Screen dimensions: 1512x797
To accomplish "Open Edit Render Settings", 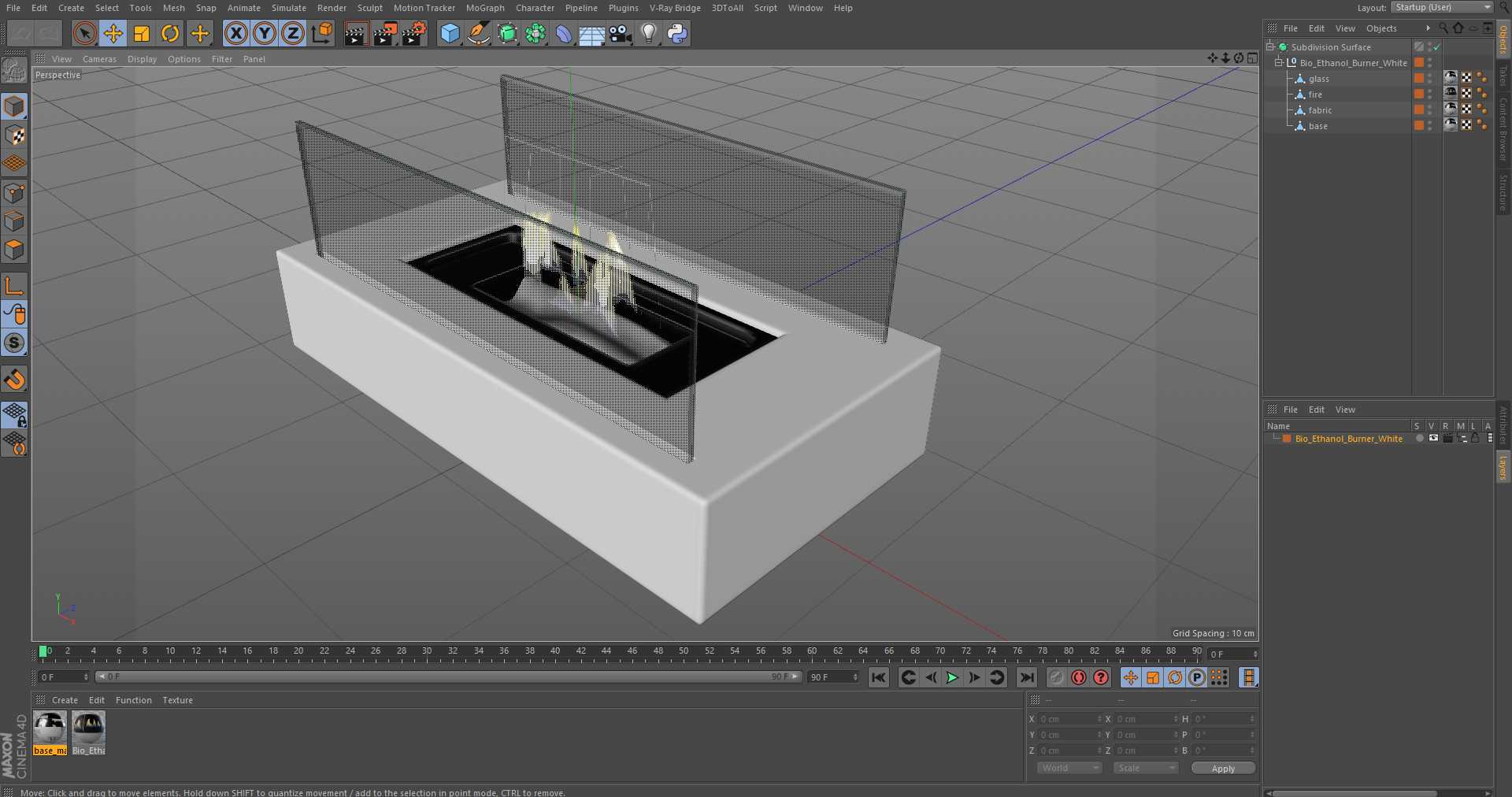I will coord(414,33).
